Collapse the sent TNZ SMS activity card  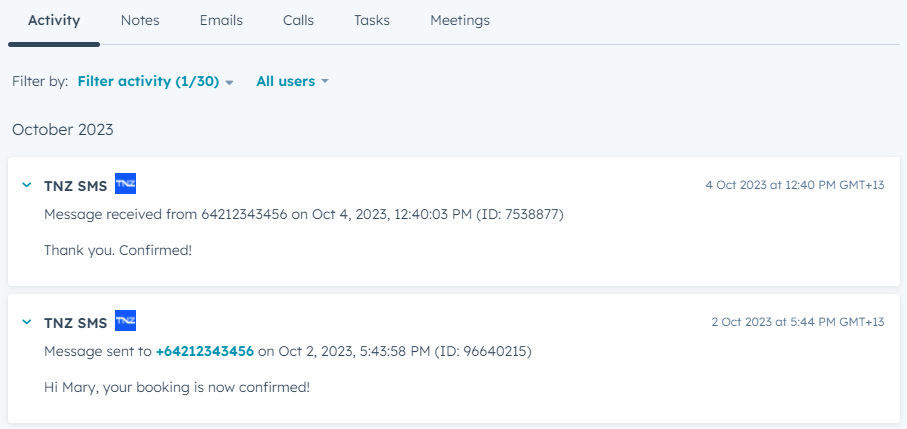[x=27, y=322]
